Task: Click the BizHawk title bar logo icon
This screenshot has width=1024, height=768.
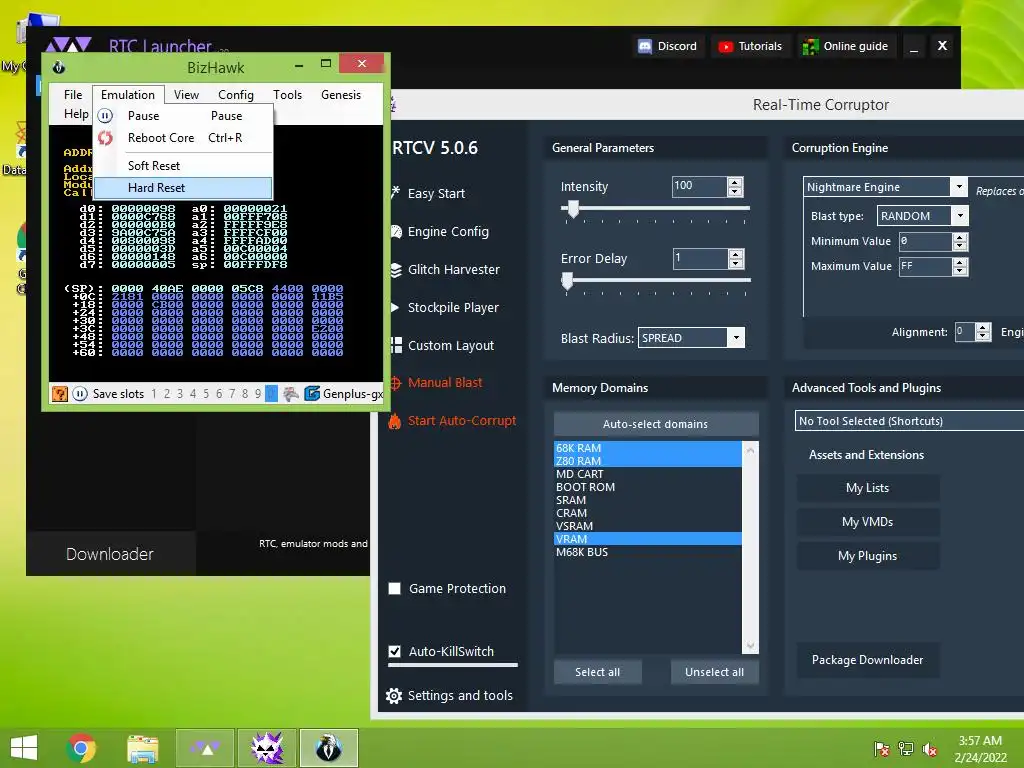Action: tap(58, 67)
